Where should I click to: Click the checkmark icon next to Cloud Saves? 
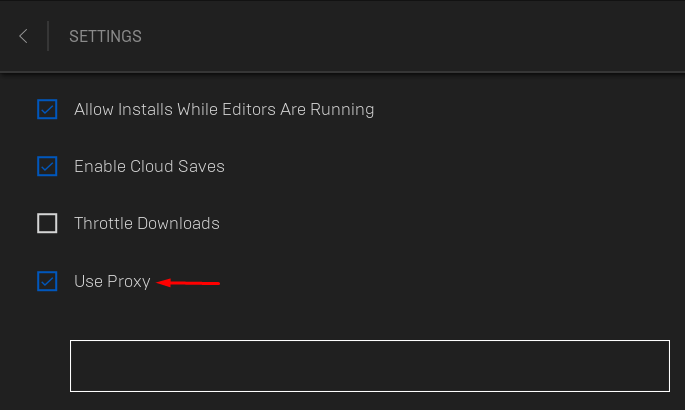pos(47,166)
